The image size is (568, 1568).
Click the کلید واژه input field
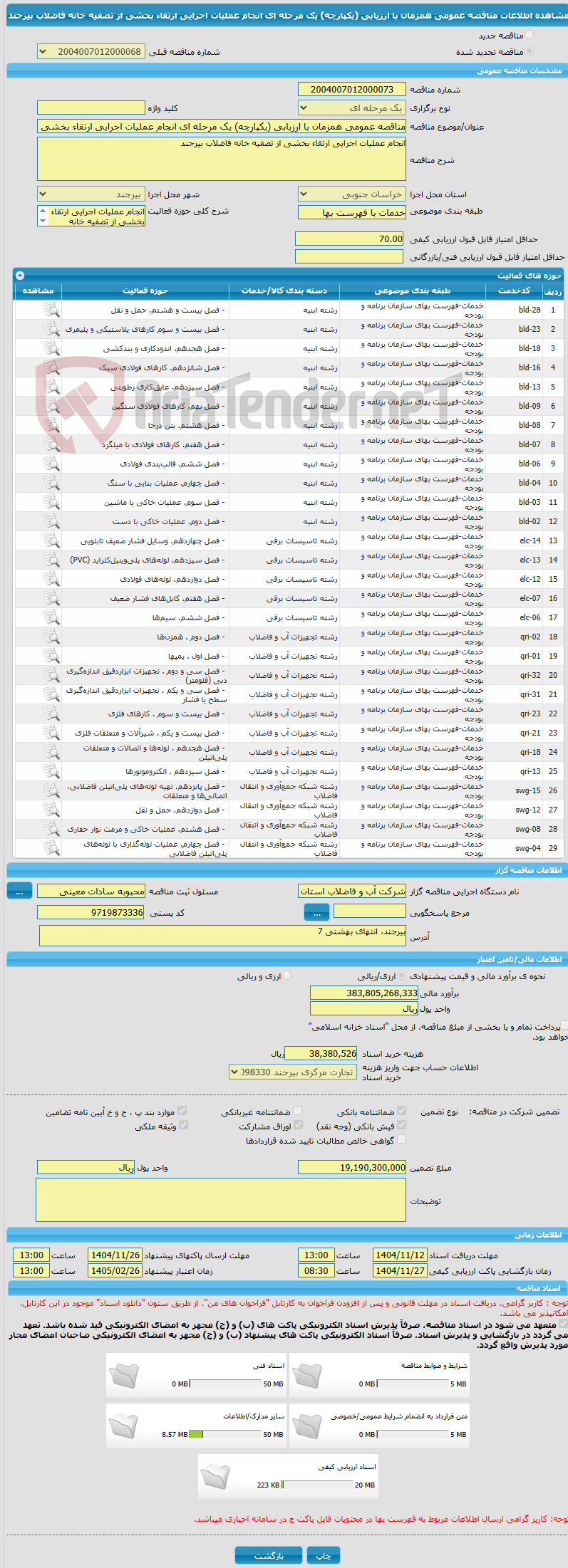[x=91, y=108]
